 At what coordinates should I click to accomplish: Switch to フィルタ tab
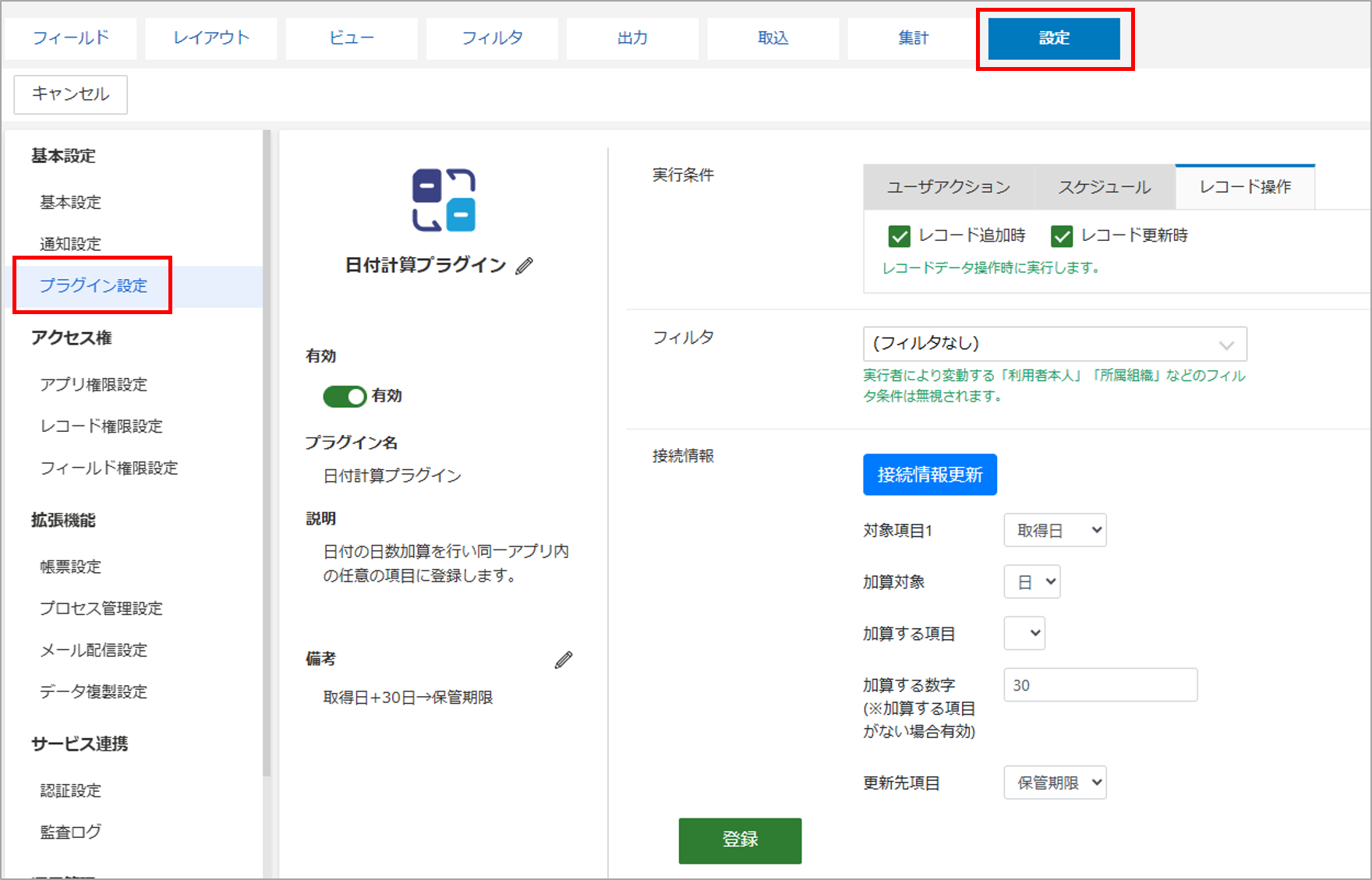pyautogui.click(x=492, y=37)
